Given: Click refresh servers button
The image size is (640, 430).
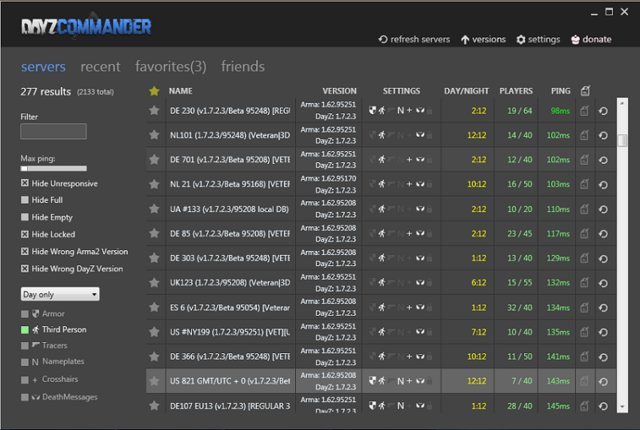Looking at the screenshot, I should coord(413,40).
